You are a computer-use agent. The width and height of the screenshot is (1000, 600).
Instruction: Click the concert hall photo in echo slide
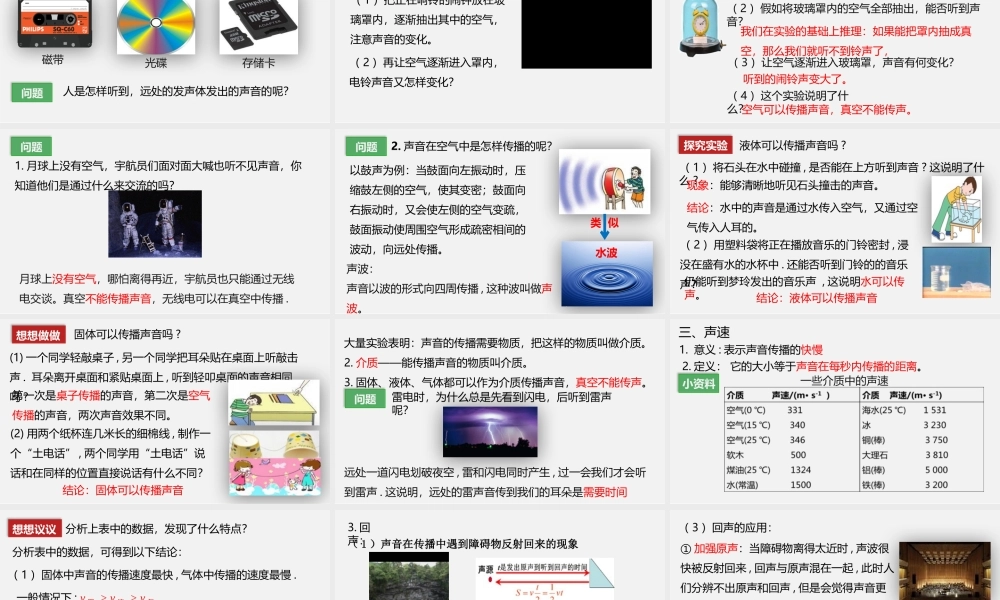[945, 571]
